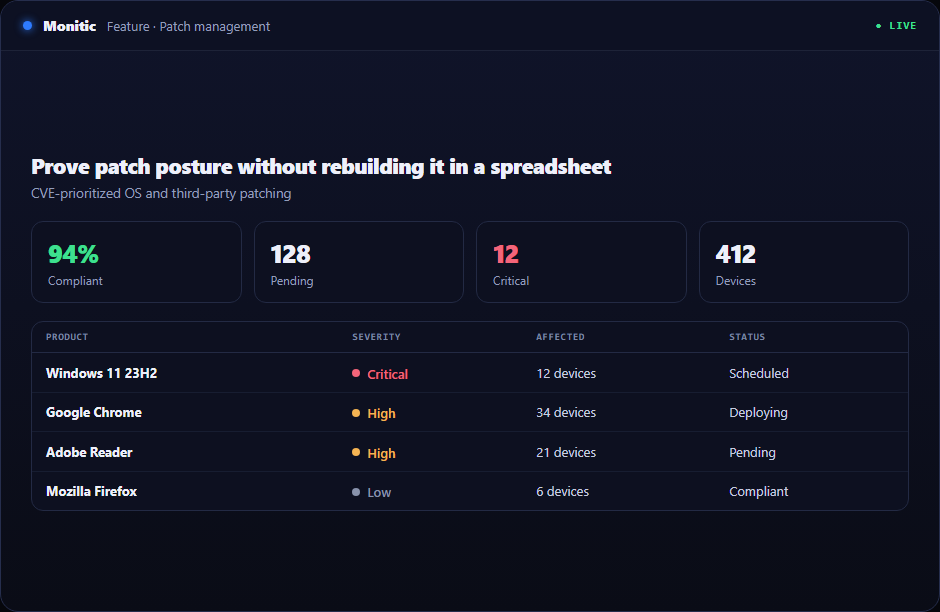Click the patch posture headline
Viewport: 940px width, 612px height.
point(321,167)
